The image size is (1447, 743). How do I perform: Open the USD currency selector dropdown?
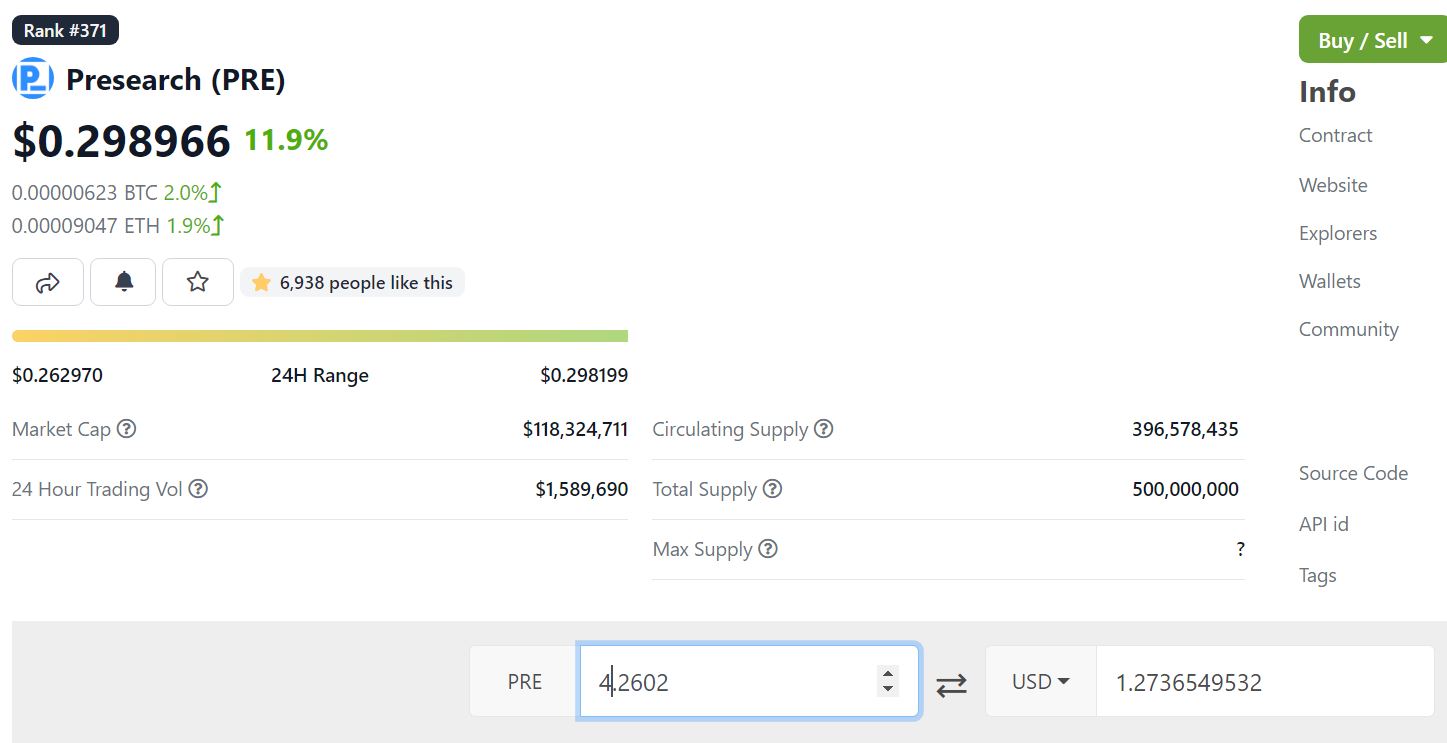click(1041, 681)
